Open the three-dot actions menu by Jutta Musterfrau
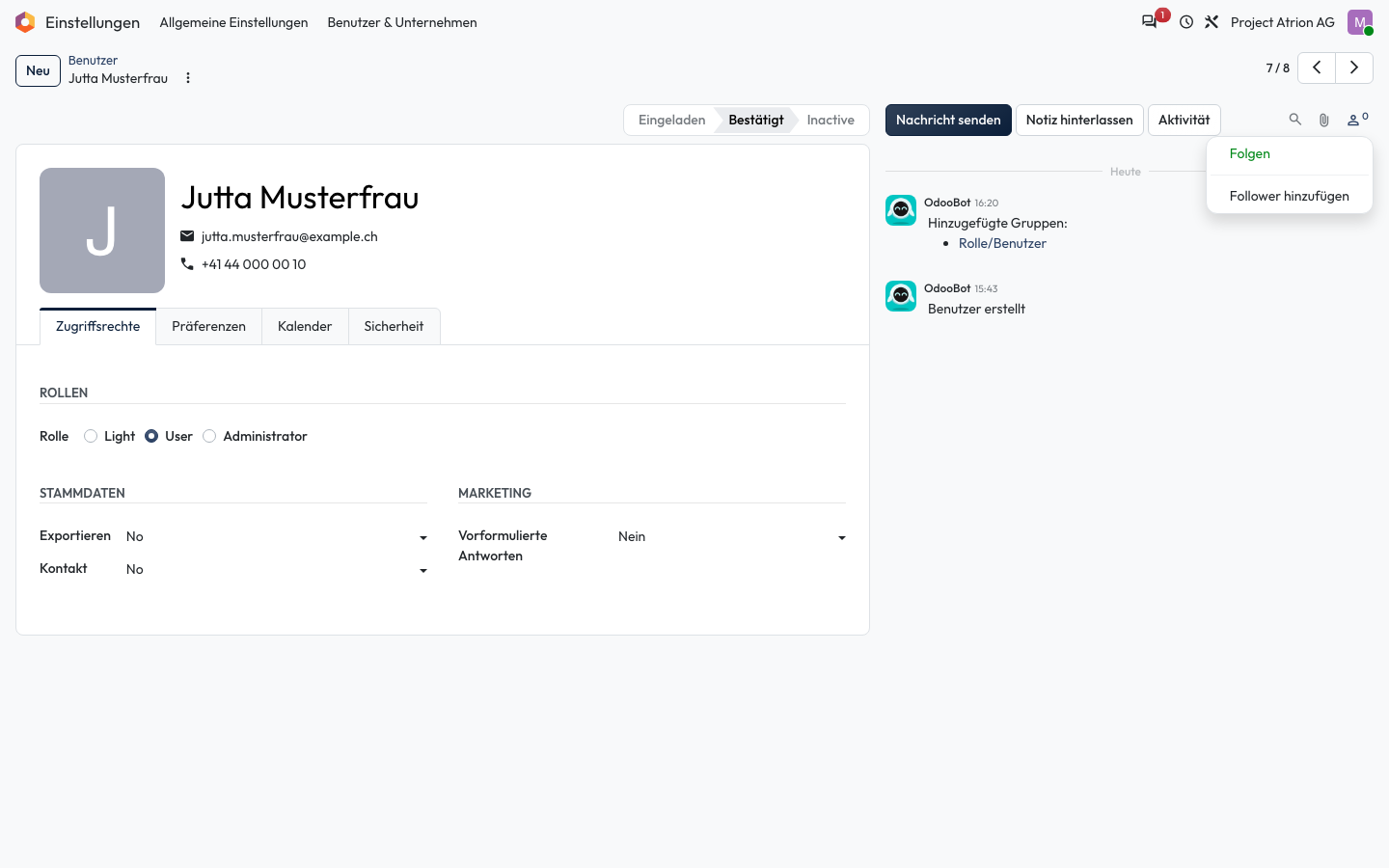 click(x=188, y=78)
